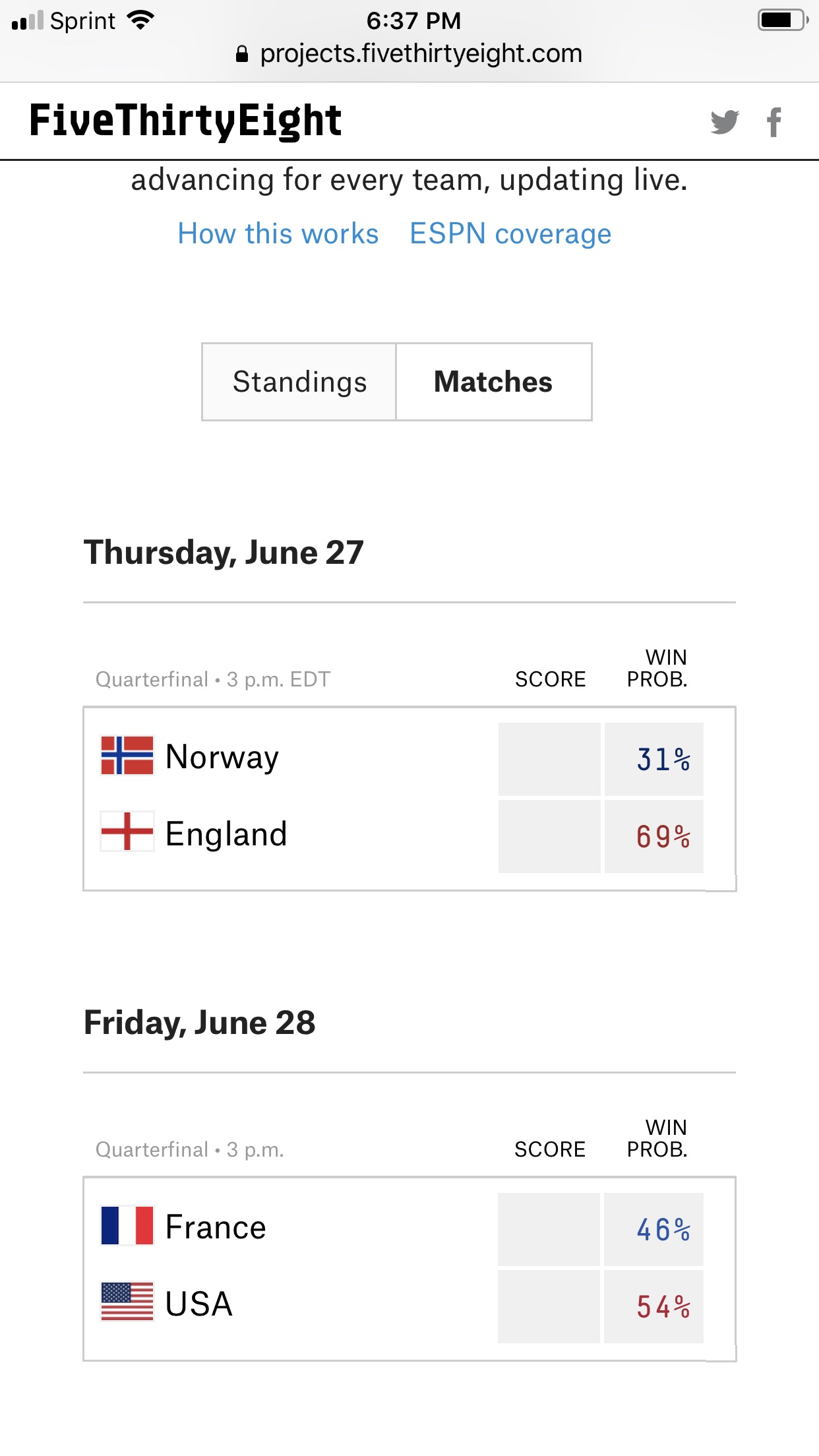Open the How this works link
Image resolution: width=819 pixels, height=1456 pixels.
point(278,234)
